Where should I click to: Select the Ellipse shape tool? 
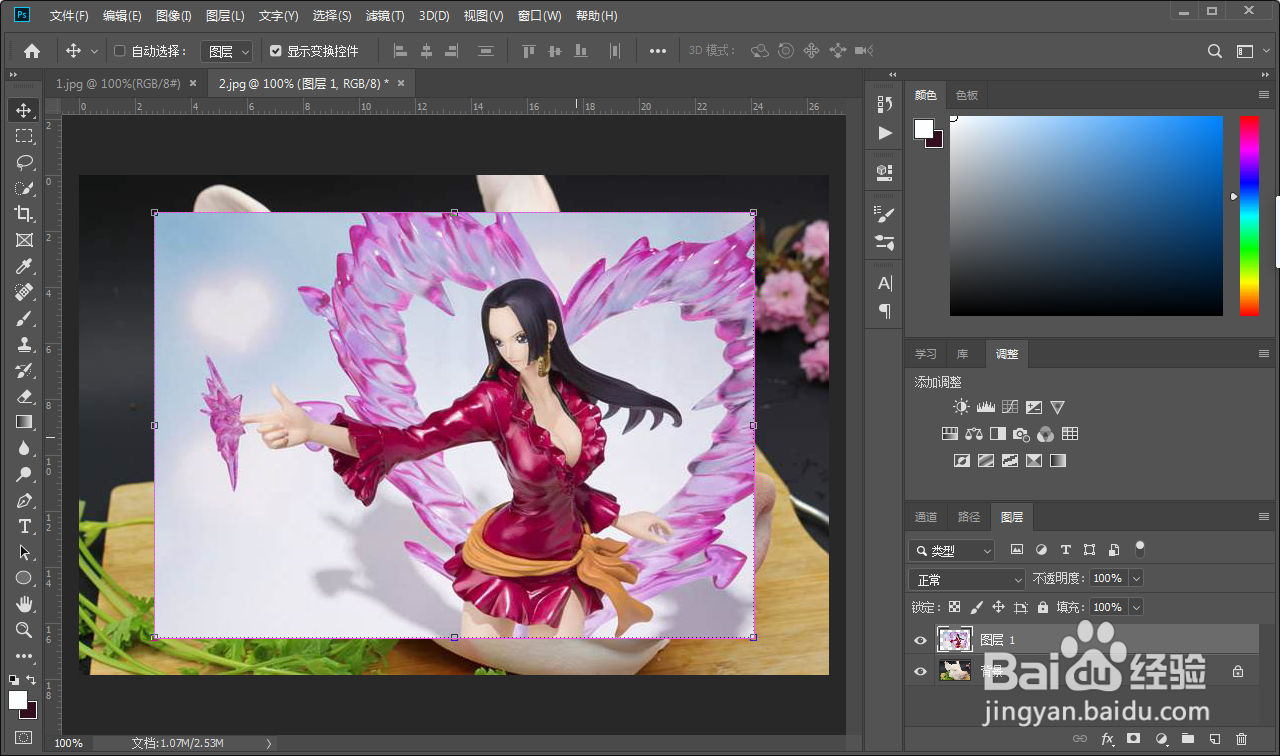pyautogui.click(x=24, y=578)
